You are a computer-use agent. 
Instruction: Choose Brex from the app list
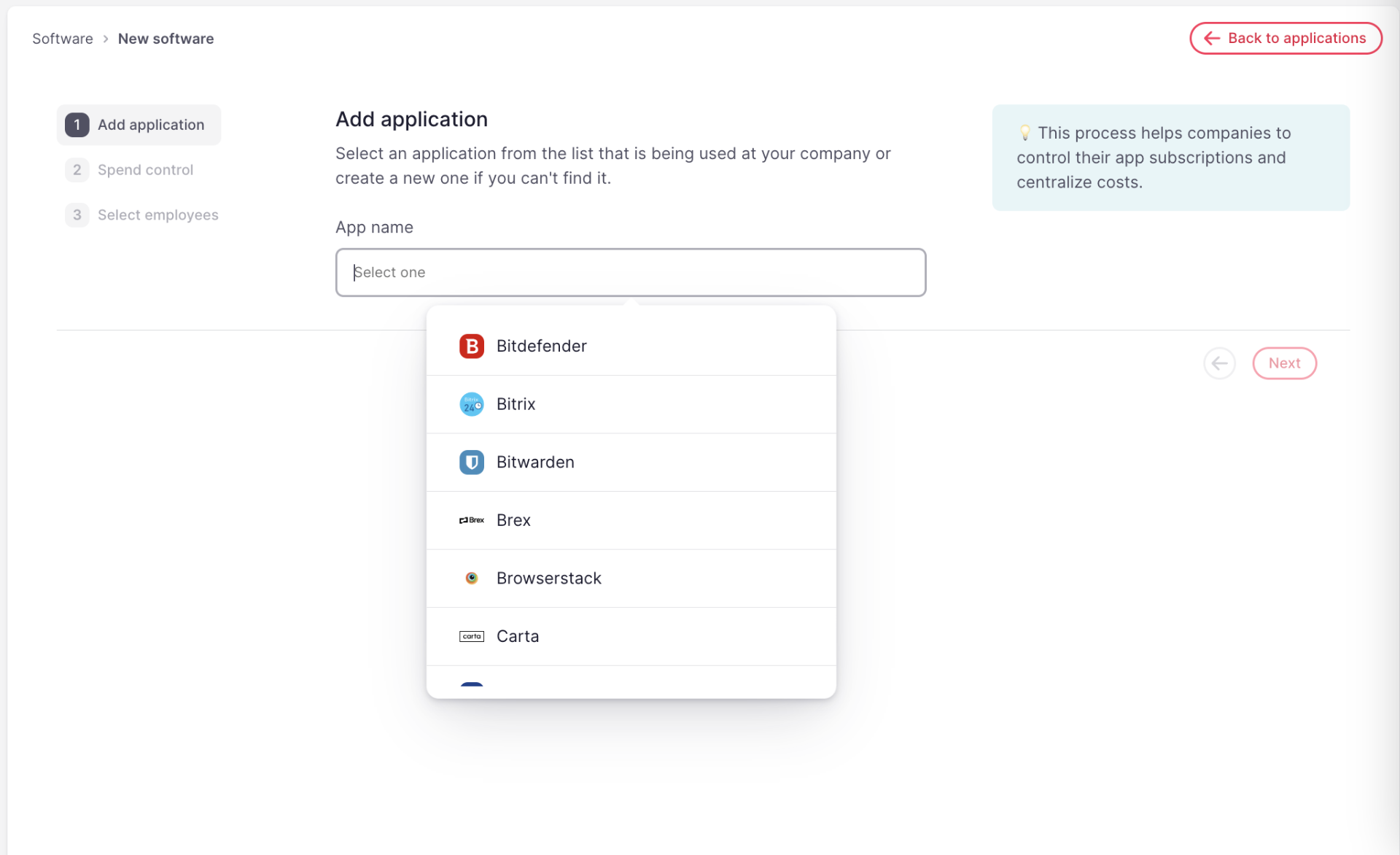tap(513, 519)
